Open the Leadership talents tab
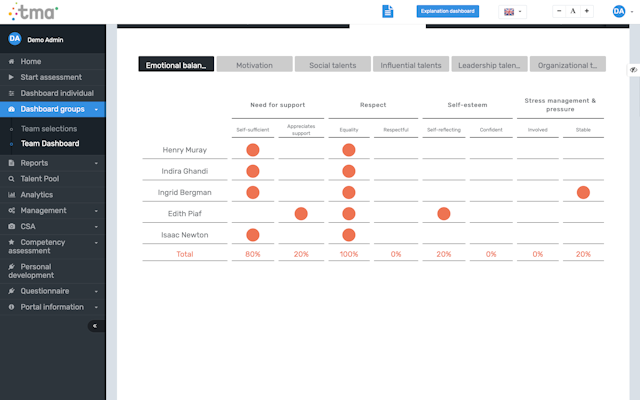The height and width of the screenshot is (400, 640). coord(488,64)
